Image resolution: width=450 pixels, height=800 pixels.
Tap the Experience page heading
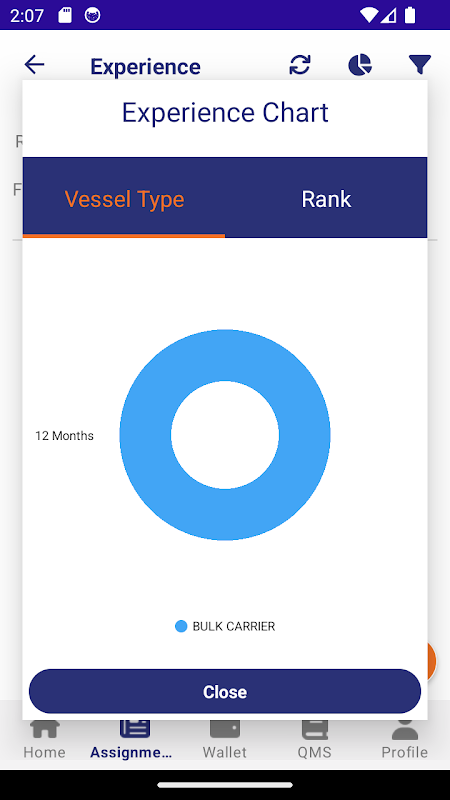(145, 67)
